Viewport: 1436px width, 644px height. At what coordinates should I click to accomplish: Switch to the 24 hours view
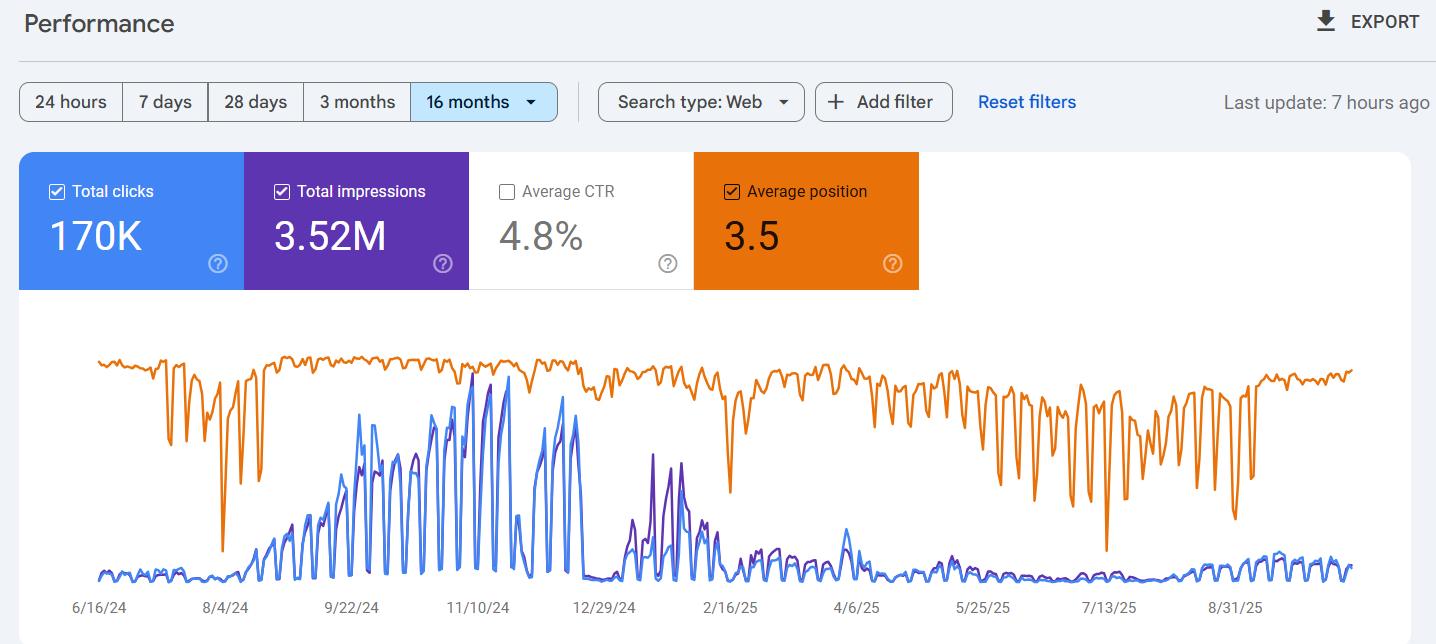pos(70,101)
